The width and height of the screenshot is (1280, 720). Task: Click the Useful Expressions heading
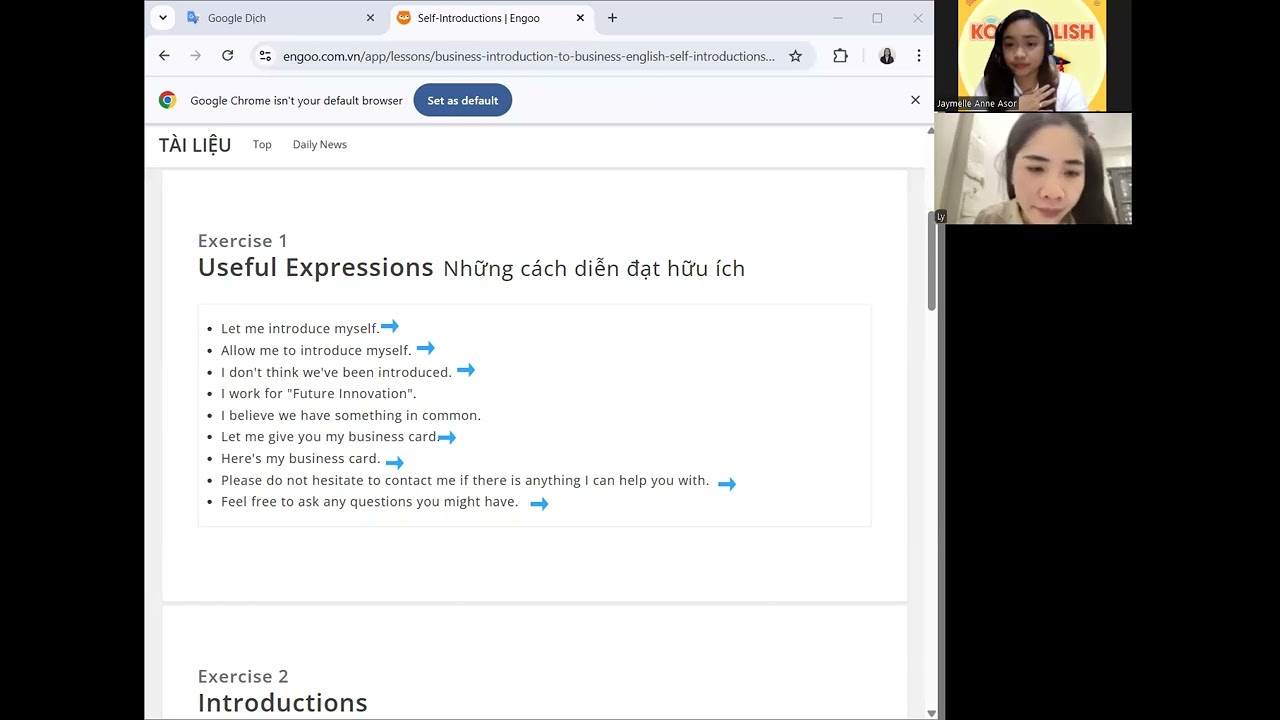click(315, 267)
